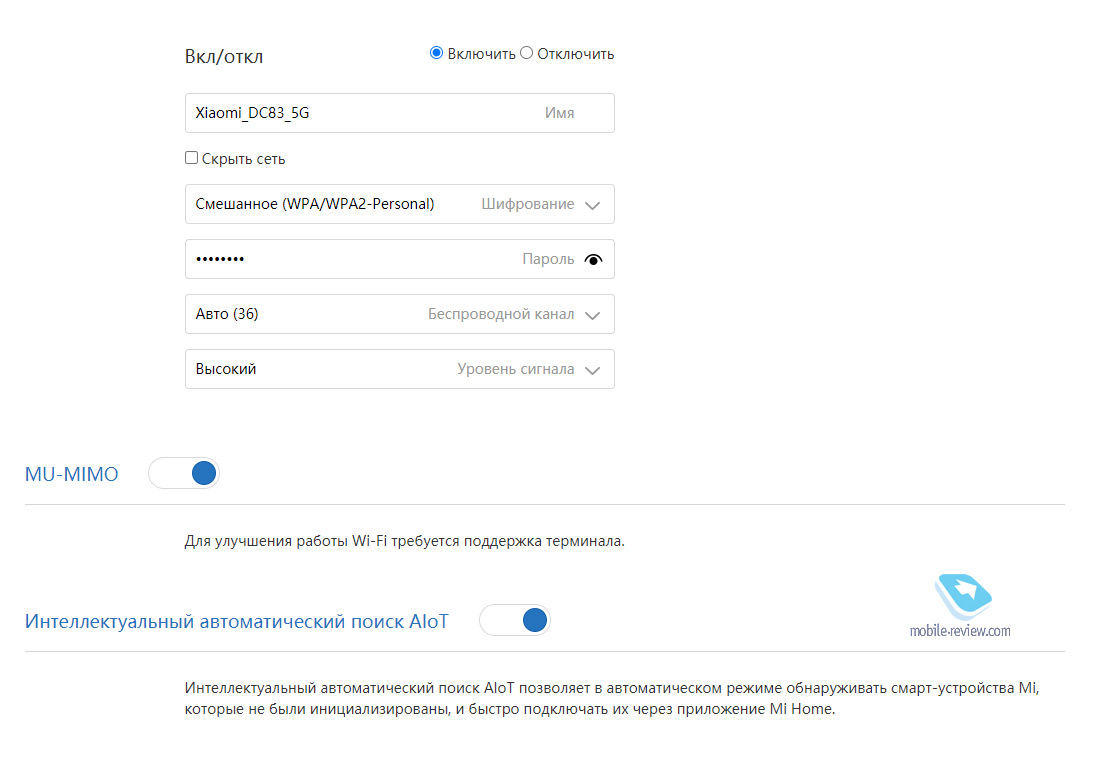
Task: Toggle the AIoT automatic search switch
Action: [514, 620]
